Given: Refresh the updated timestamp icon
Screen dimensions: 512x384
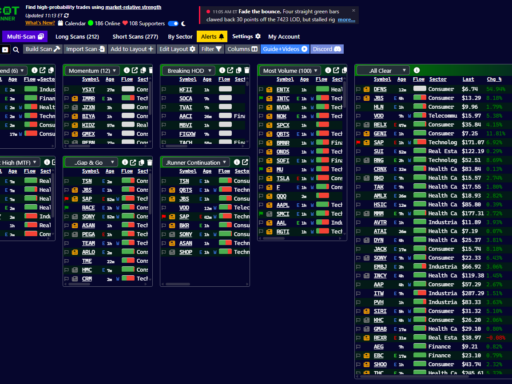Looking at the screenshot, I should click(66, 16).
